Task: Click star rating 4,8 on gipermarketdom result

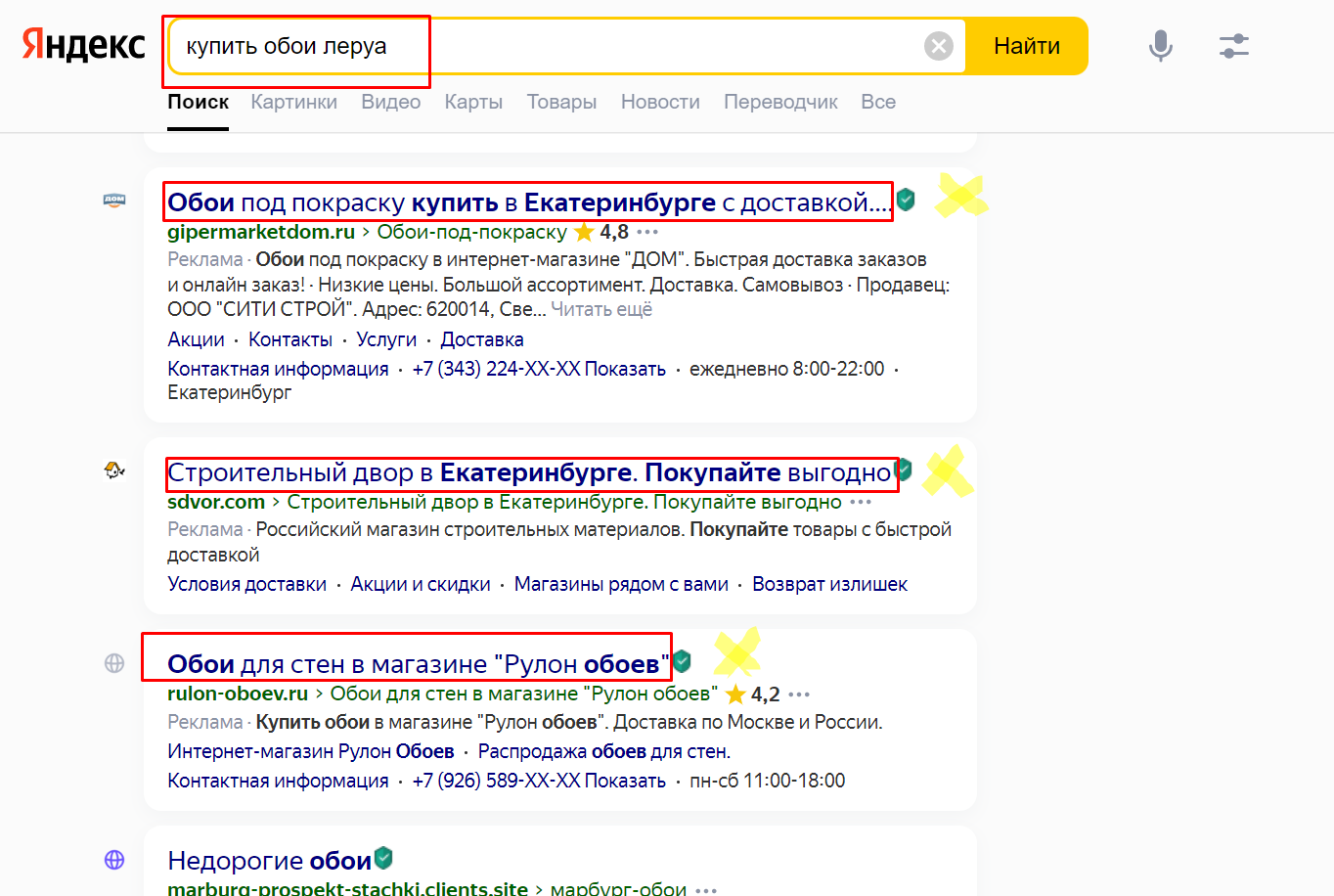Action: tap(601, 232)
